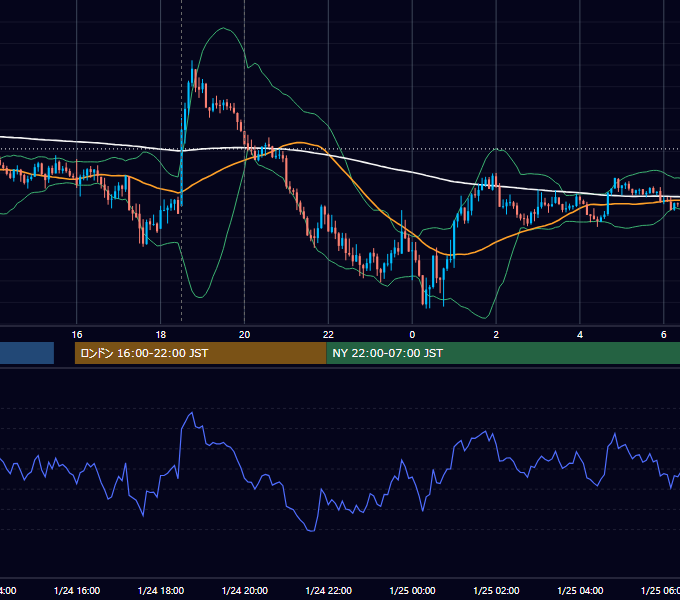Click the 1/25 02:00 time label
Screen dimensions: 680x600
pos(497,590)
